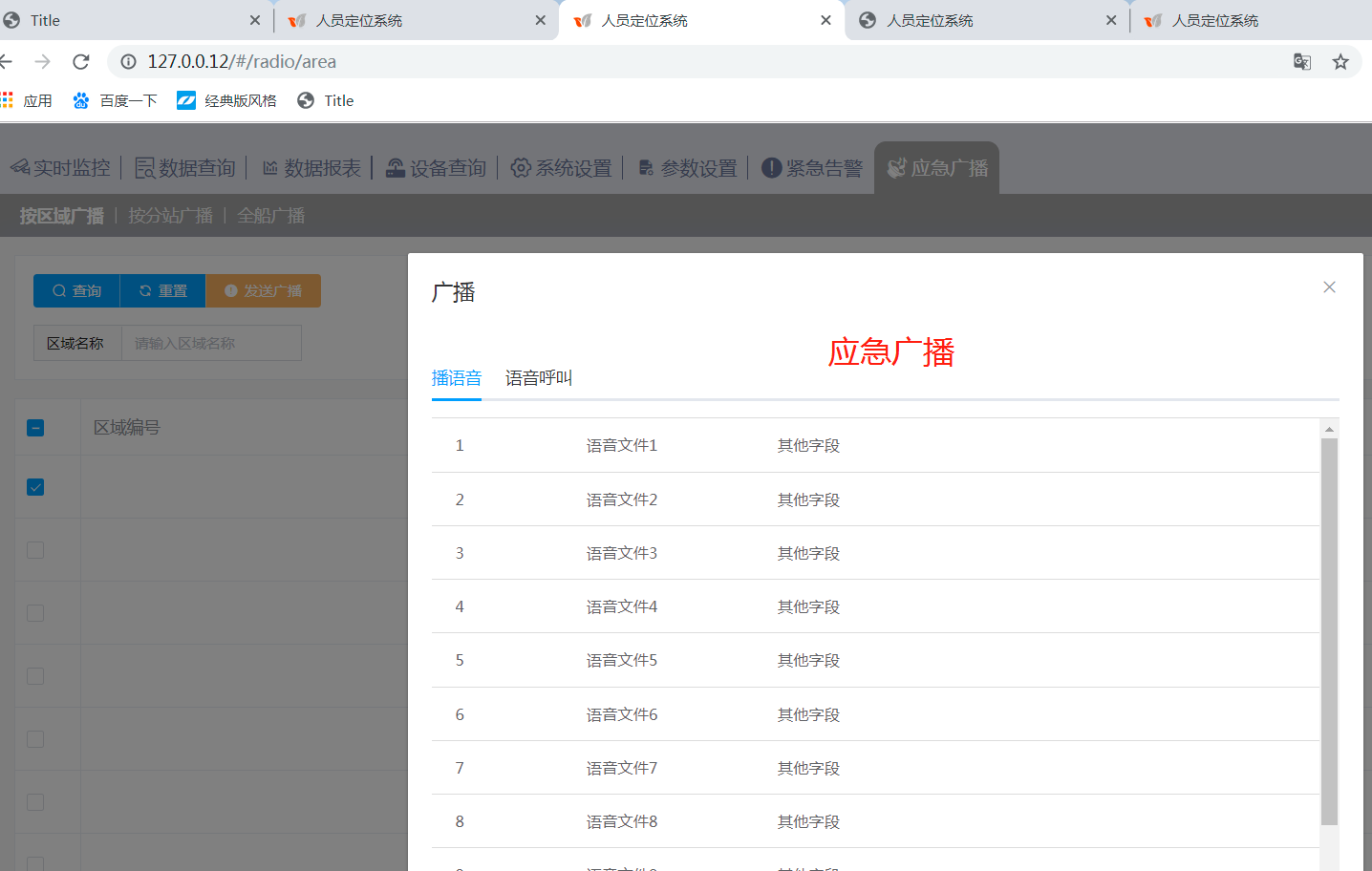This screenshot has width=1372, height=871.
Task: Toggle the select-all checkbox in table header
Action: point(35,428)
